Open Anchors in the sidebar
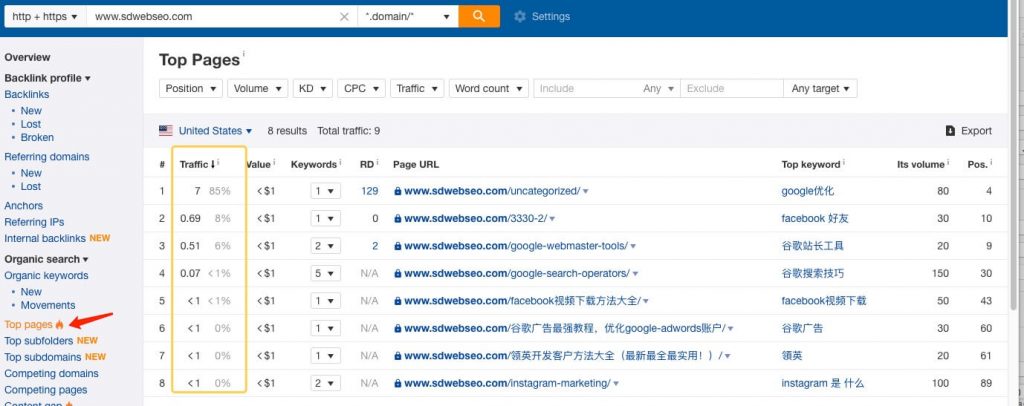Viewport: 1024px width, 406px height. click(x=24, y=206)
